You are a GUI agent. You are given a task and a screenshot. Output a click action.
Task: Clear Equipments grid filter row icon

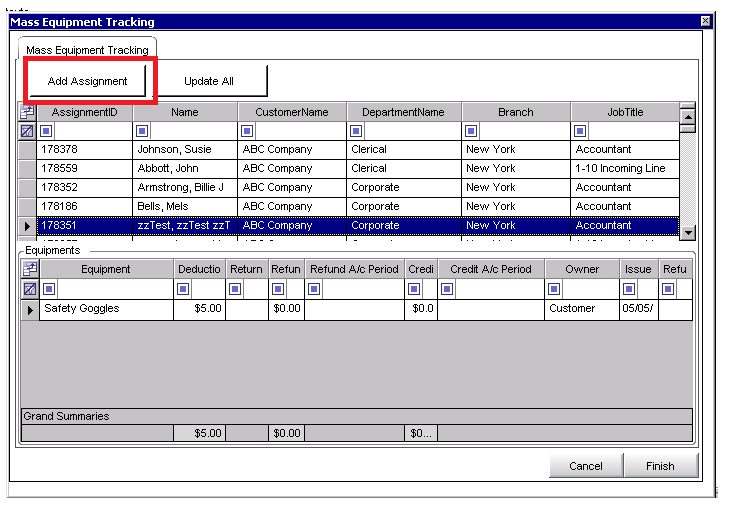coord(30,289)
